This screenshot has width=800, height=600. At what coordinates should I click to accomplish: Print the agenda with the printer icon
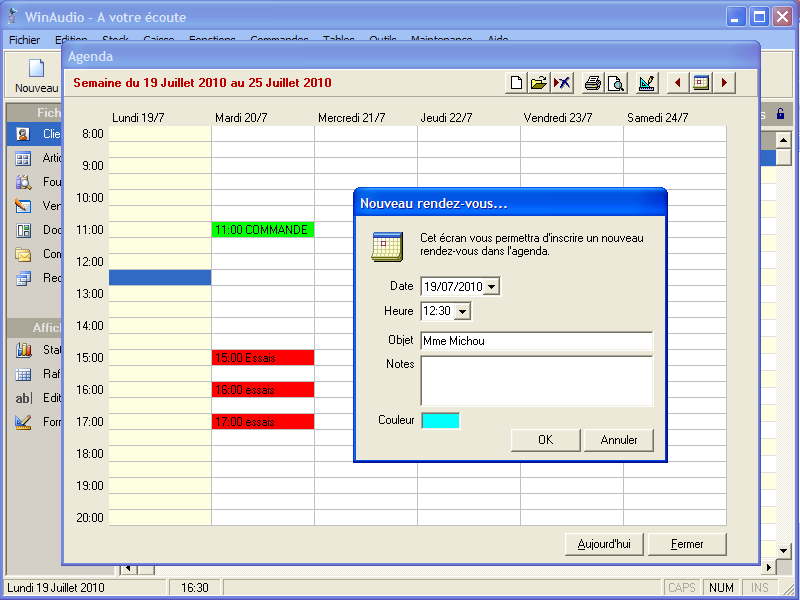click(593, 83)
